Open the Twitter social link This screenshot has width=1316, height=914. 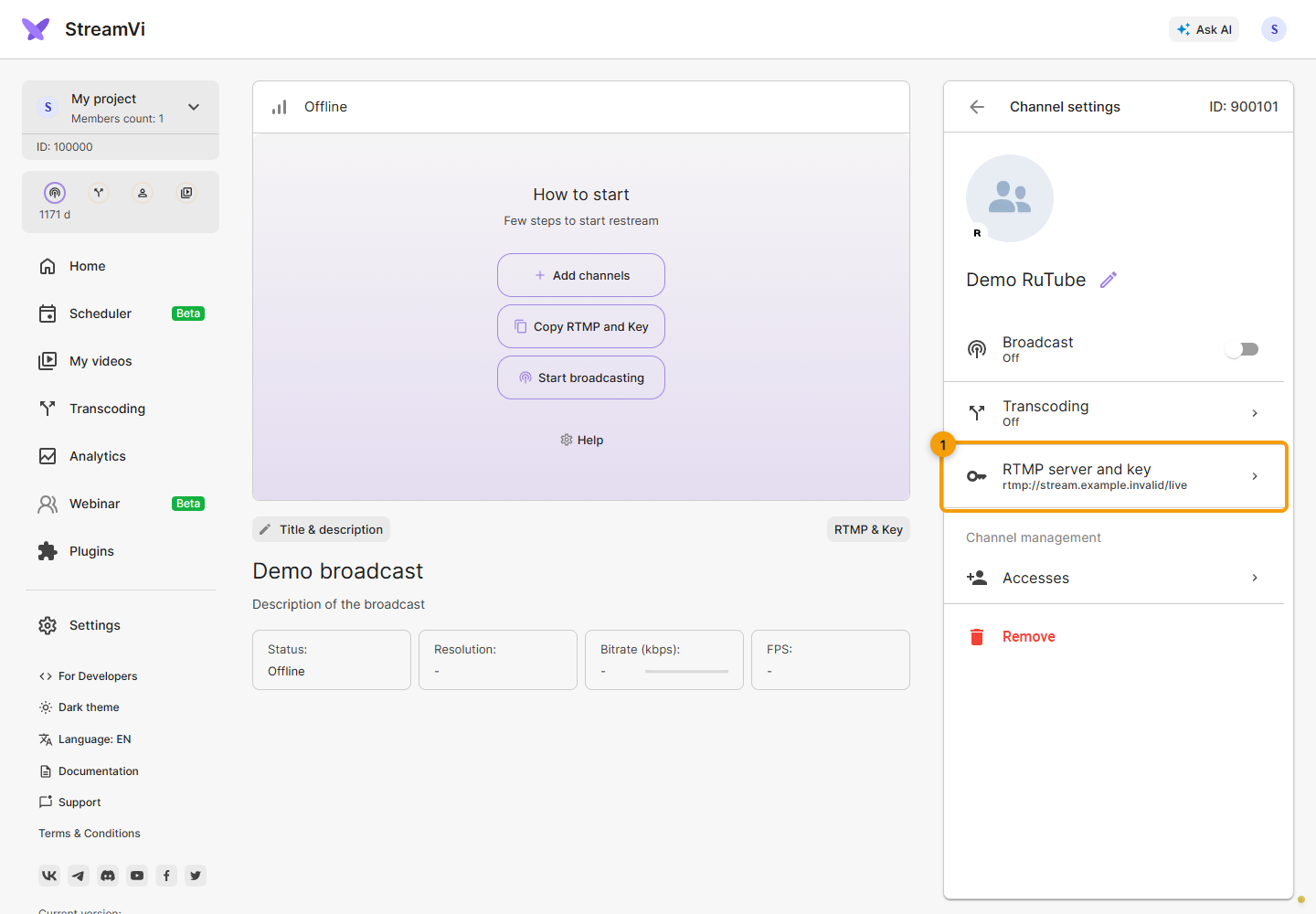(x=196, y=876)
